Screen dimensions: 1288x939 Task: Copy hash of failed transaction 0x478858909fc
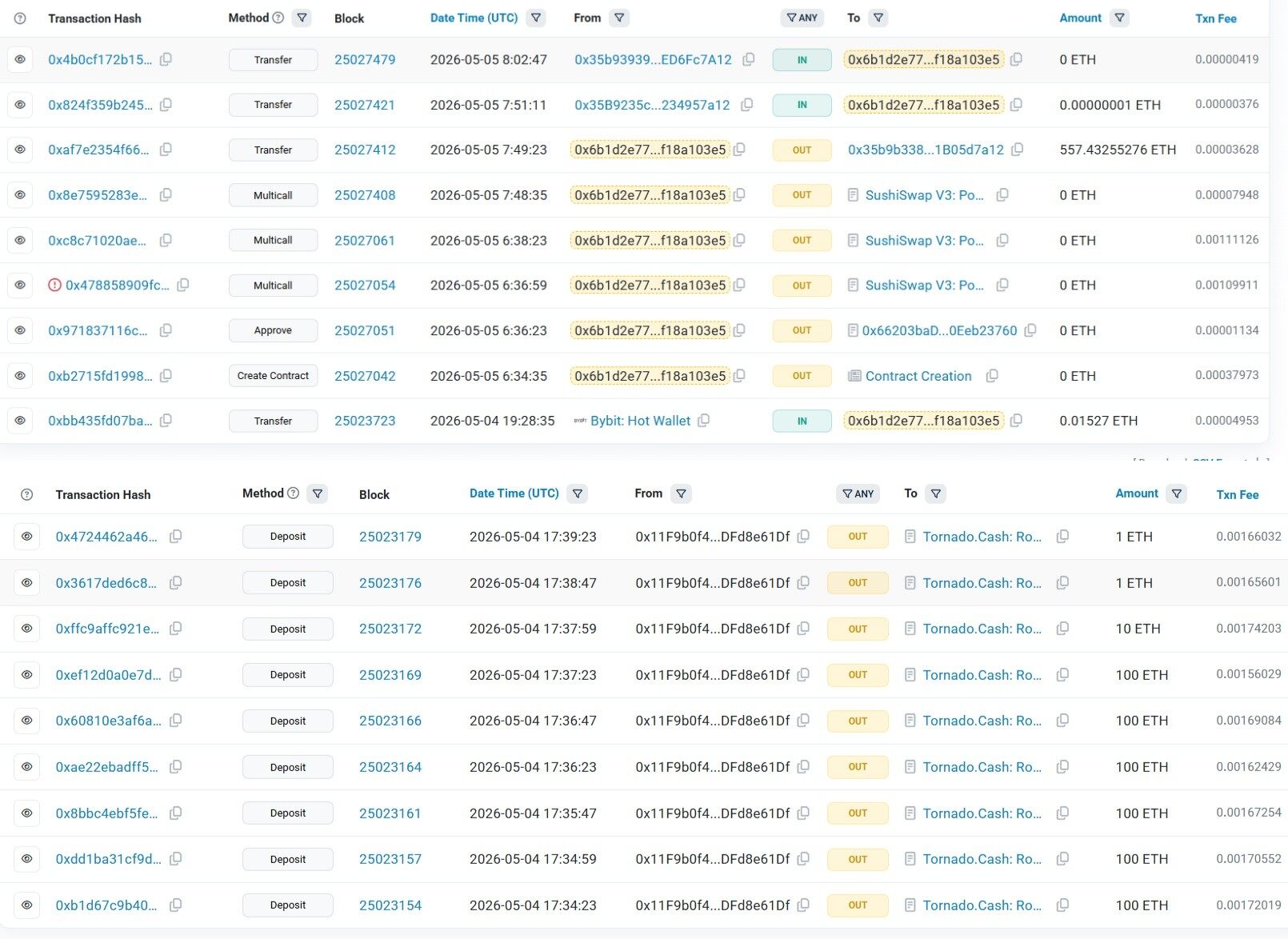(182, 285)
